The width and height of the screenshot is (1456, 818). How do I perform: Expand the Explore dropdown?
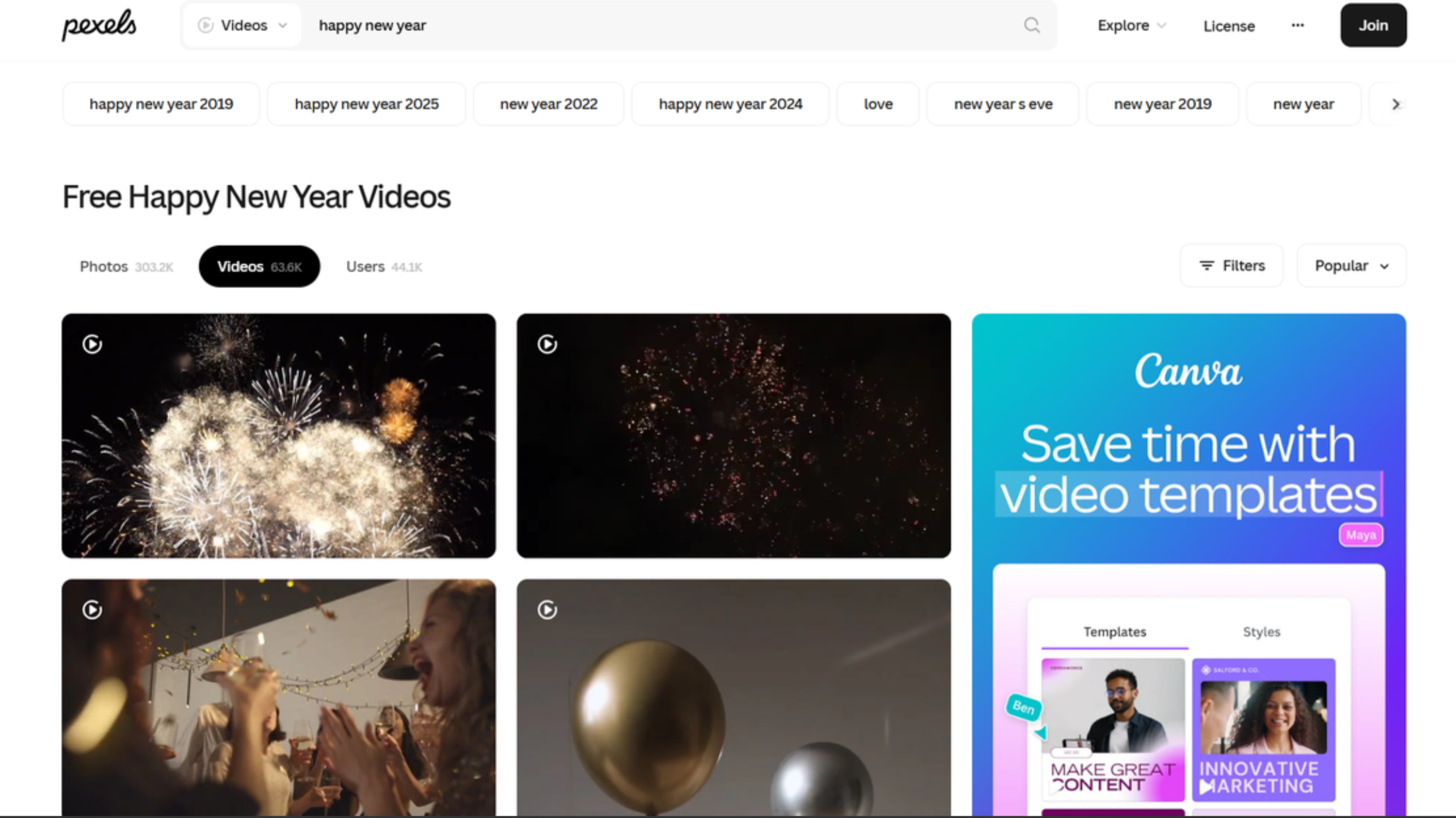click(x=1131, y=25)
